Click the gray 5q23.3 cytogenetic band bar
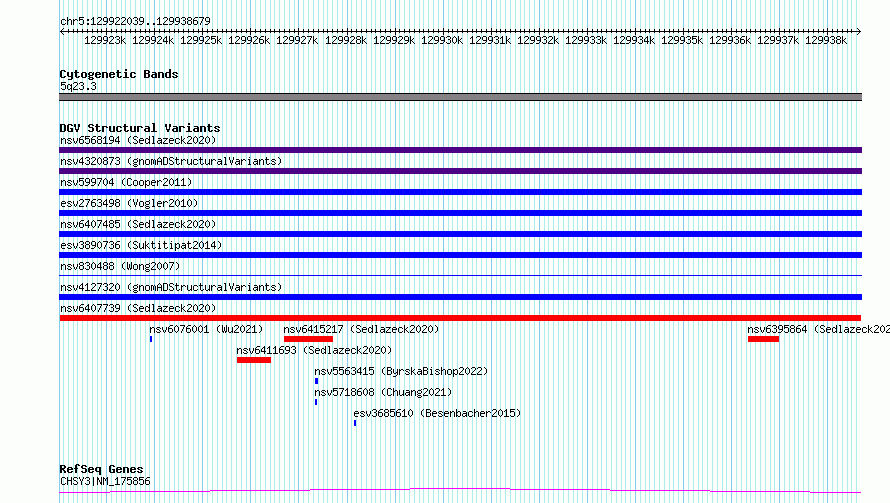890x503 pixels. (460, 97)
